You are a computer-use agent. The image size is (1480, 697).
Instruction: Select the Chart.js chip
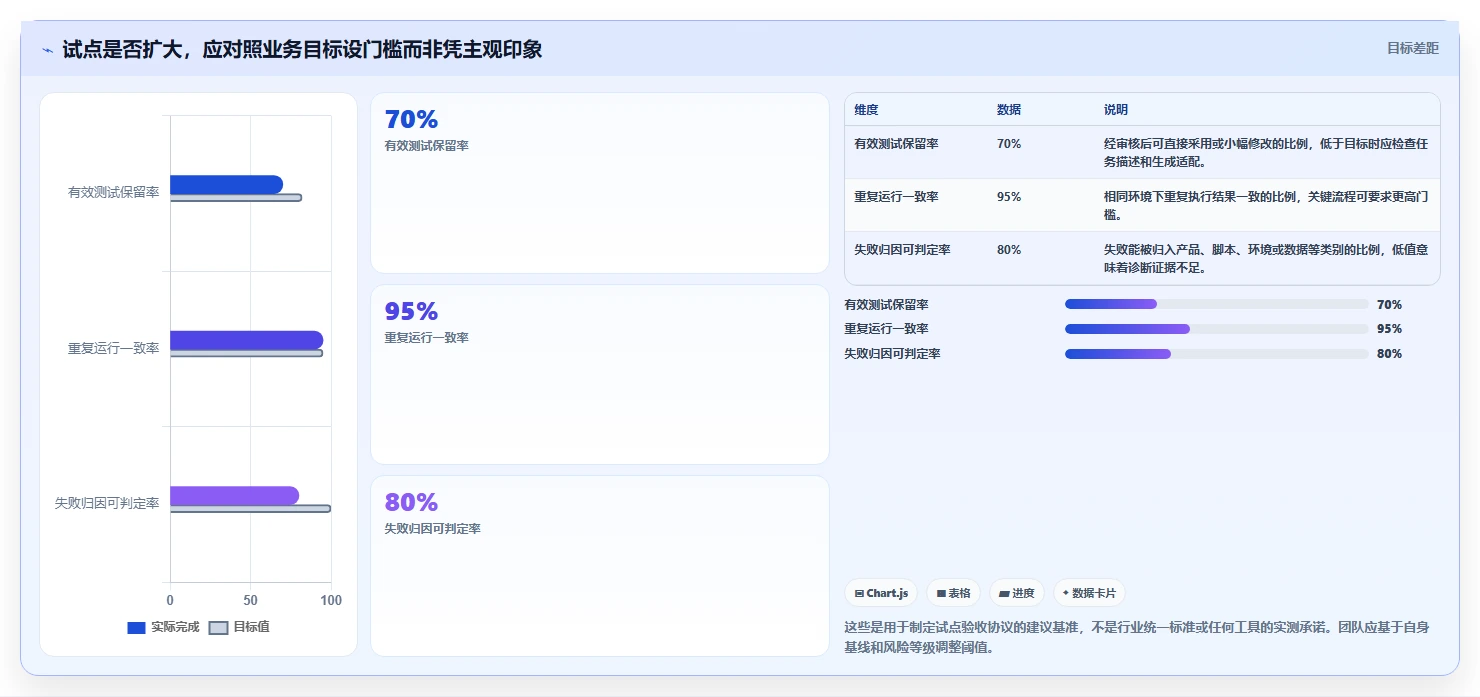[x=881, y=593]
